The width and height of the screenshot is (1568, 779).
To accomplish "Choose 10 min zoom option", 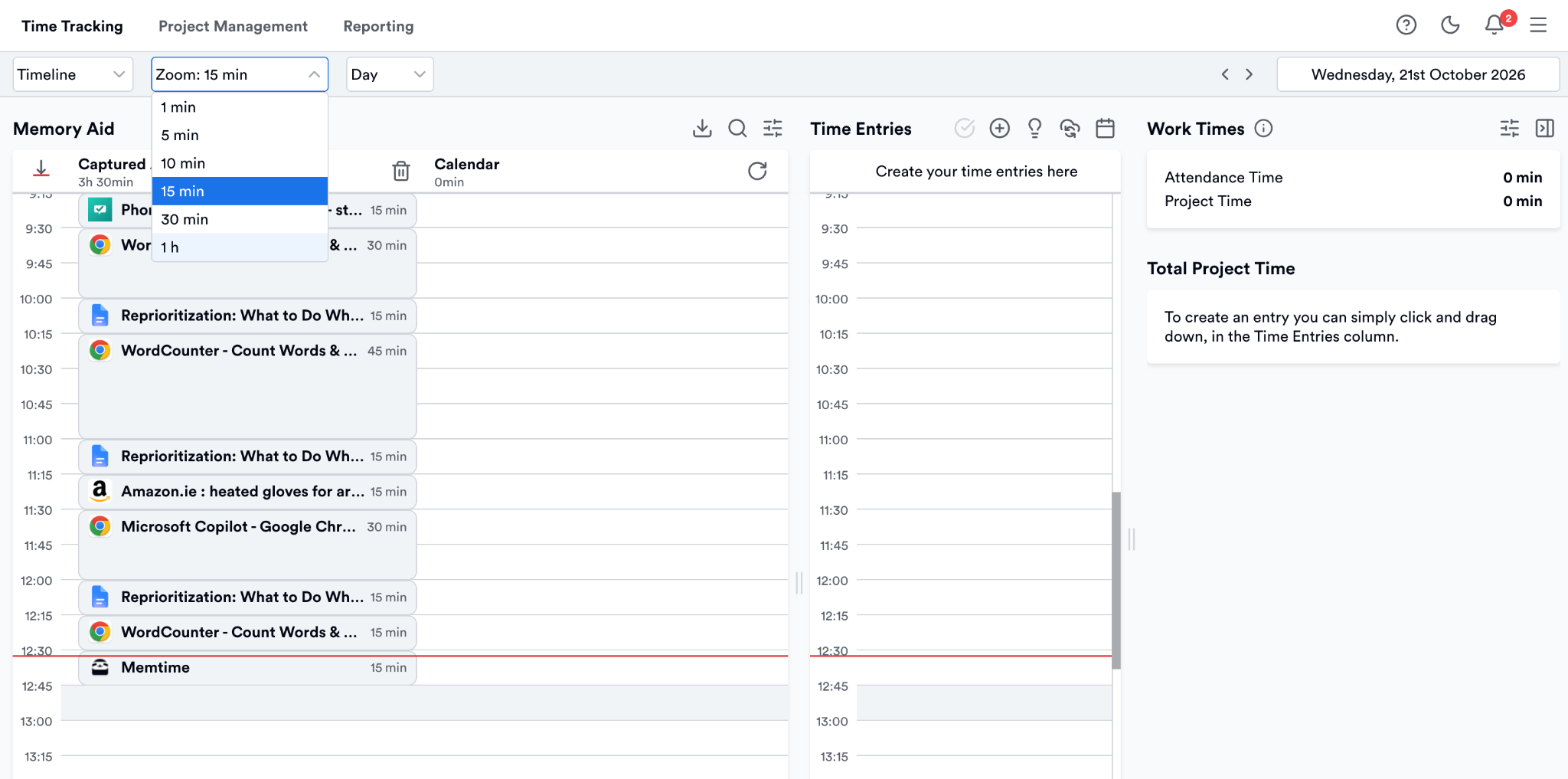I will 240,163.
